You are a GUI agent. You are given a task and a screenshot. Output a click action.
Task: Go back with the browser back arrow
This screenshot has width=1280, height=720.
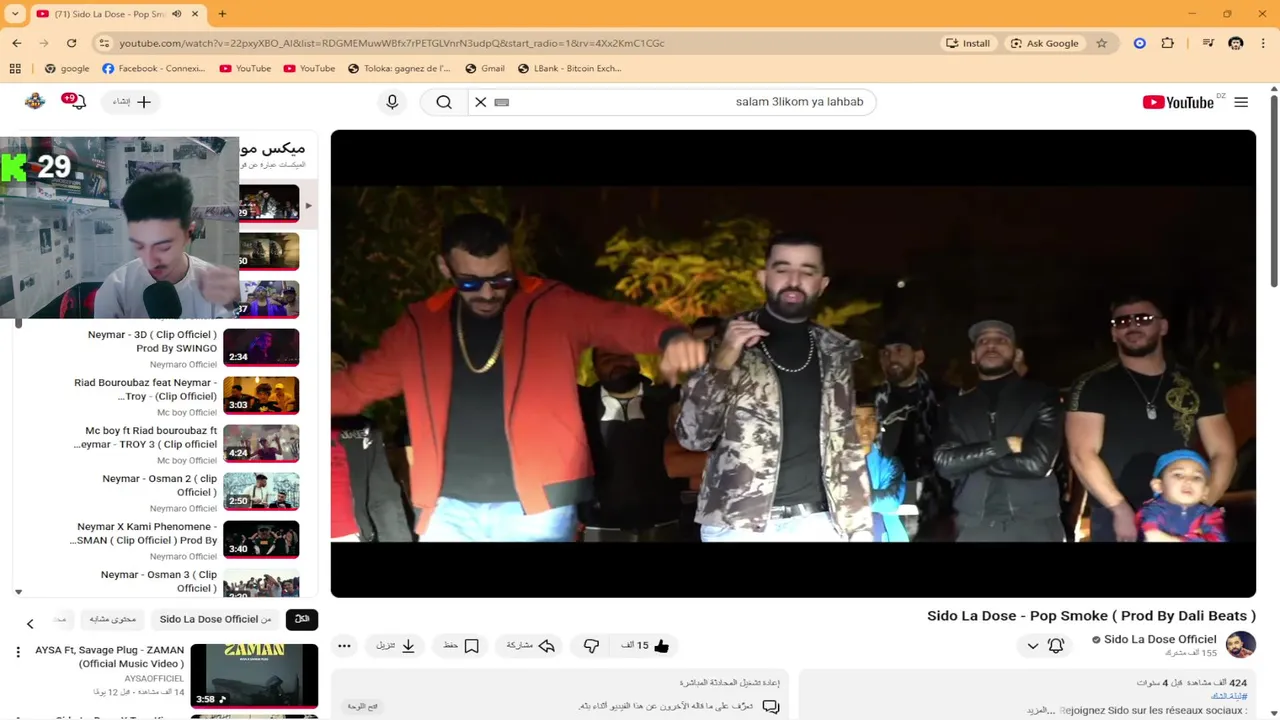(x=17, y=43)
